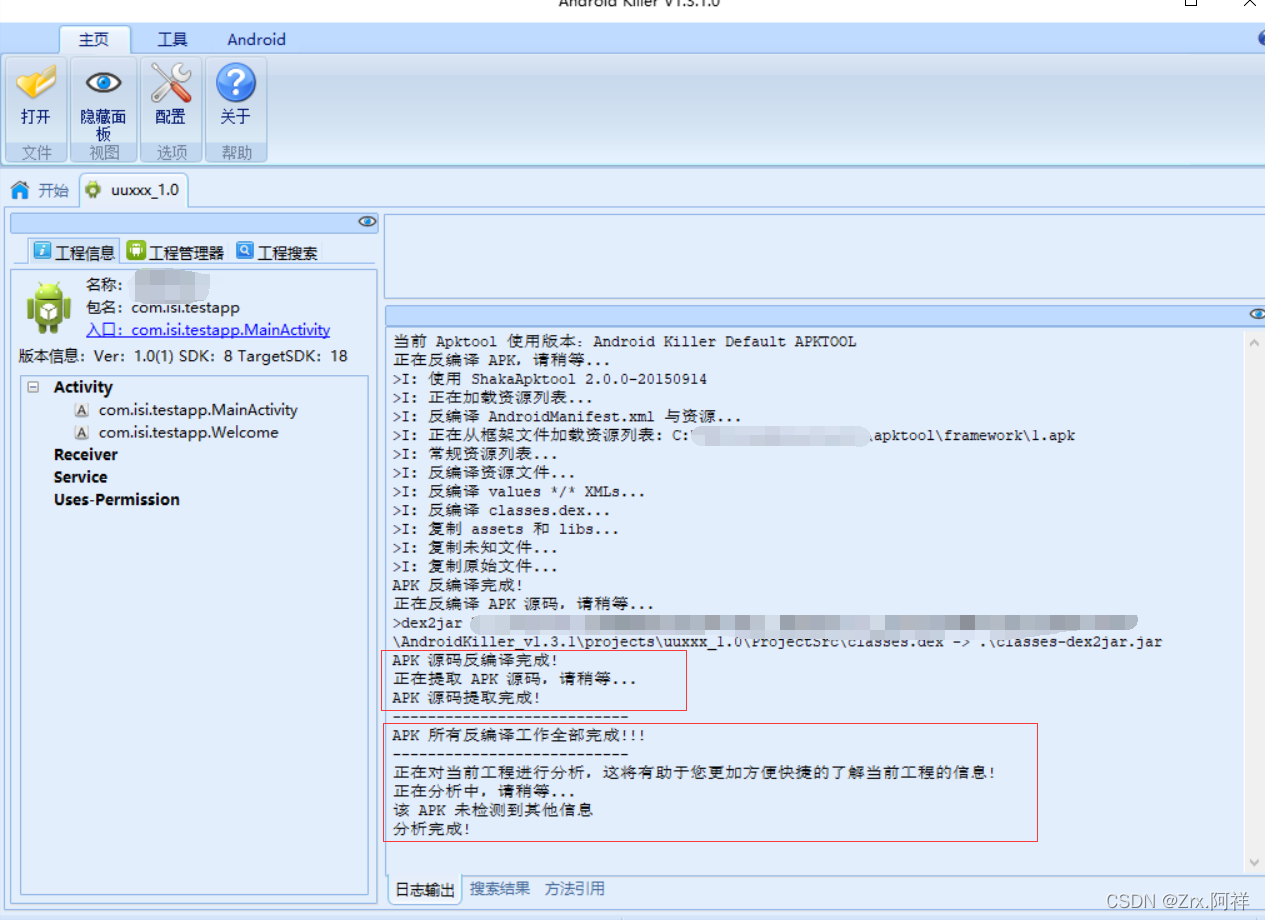Select the Uses-Permission tree node
The image size is (1265, 920).
pyautogui.click(x=117, y=500)
